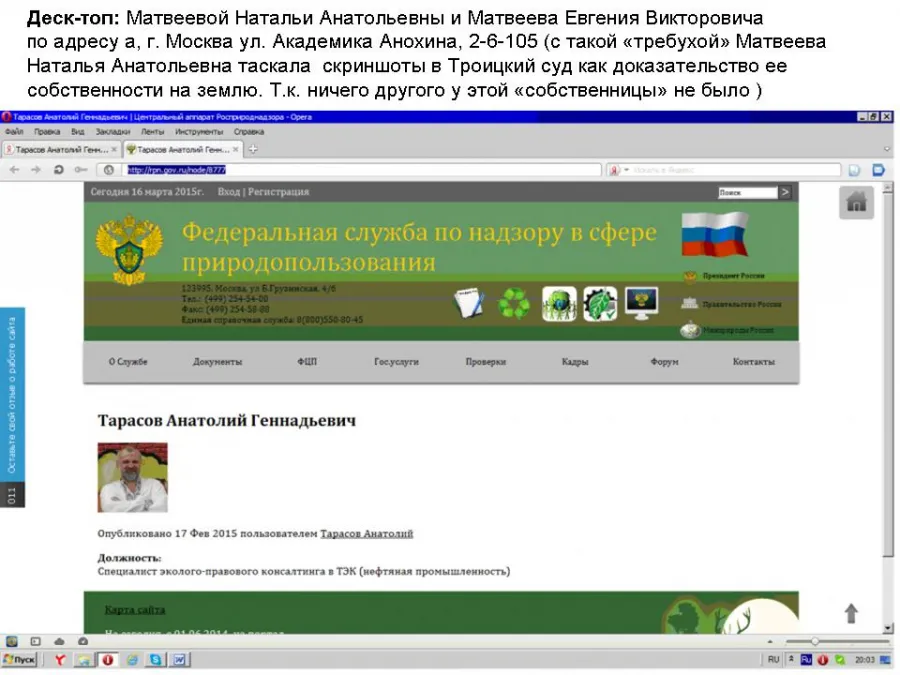
Task: Open the Проверки nav item
Action: (x=486, y=362)
